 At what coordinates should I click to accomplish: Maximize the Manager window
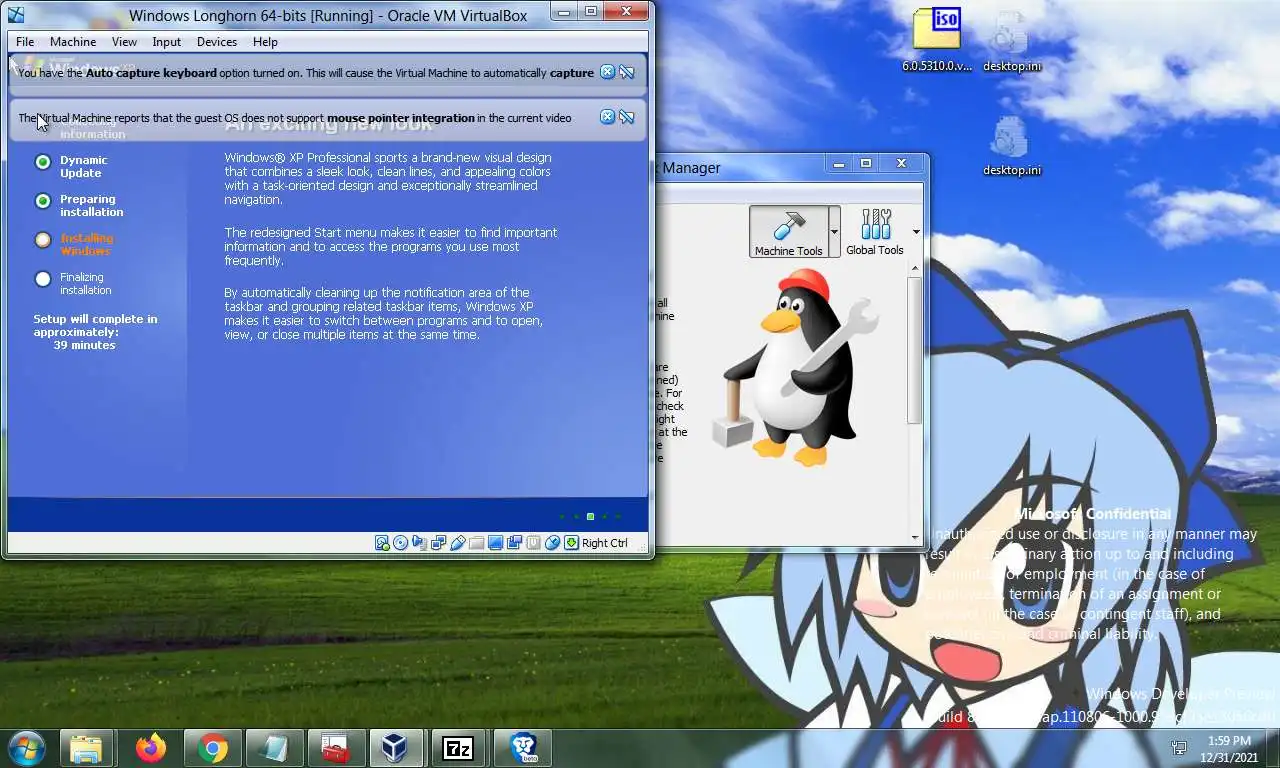(866, 164)
